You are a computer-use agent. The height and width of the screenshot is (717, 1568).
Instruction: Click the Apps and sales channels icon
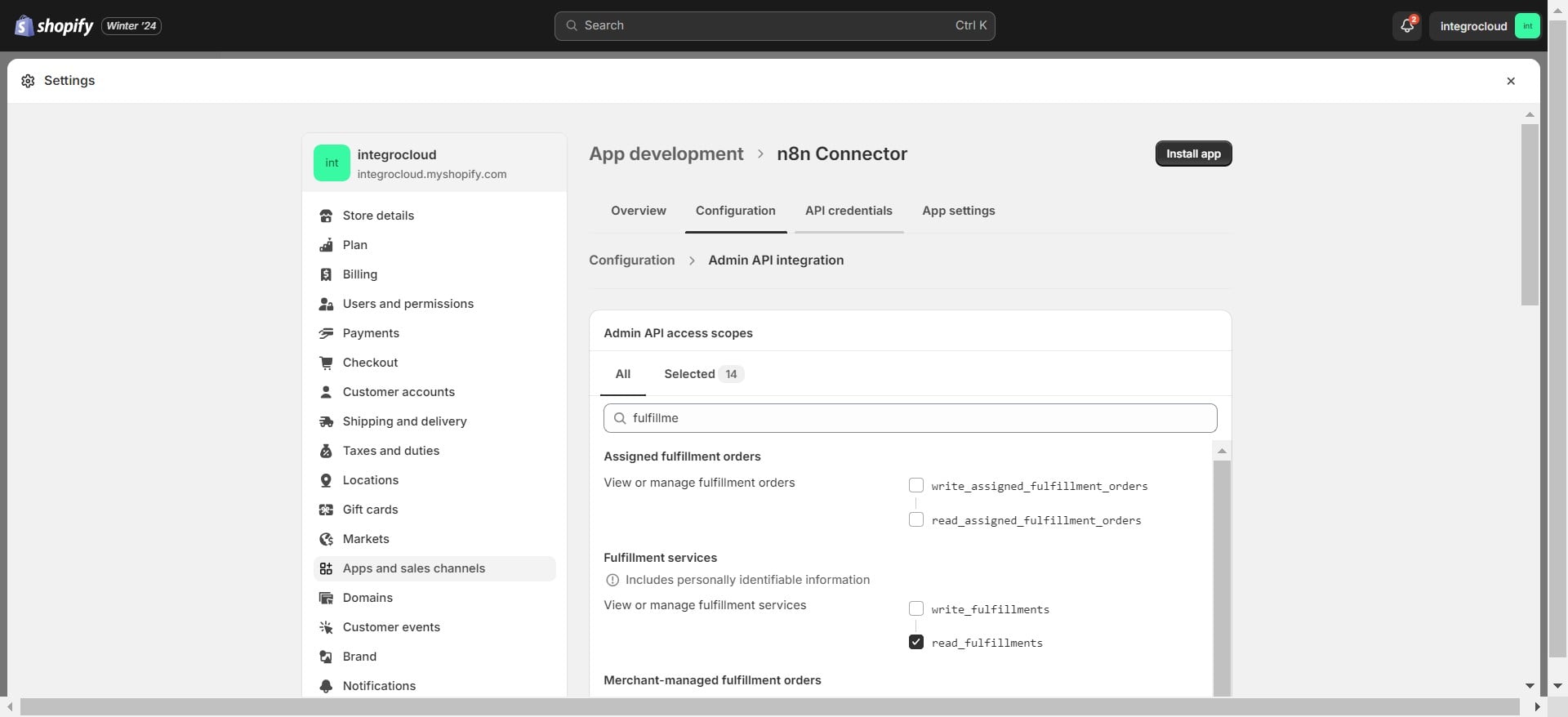point(326,568)
